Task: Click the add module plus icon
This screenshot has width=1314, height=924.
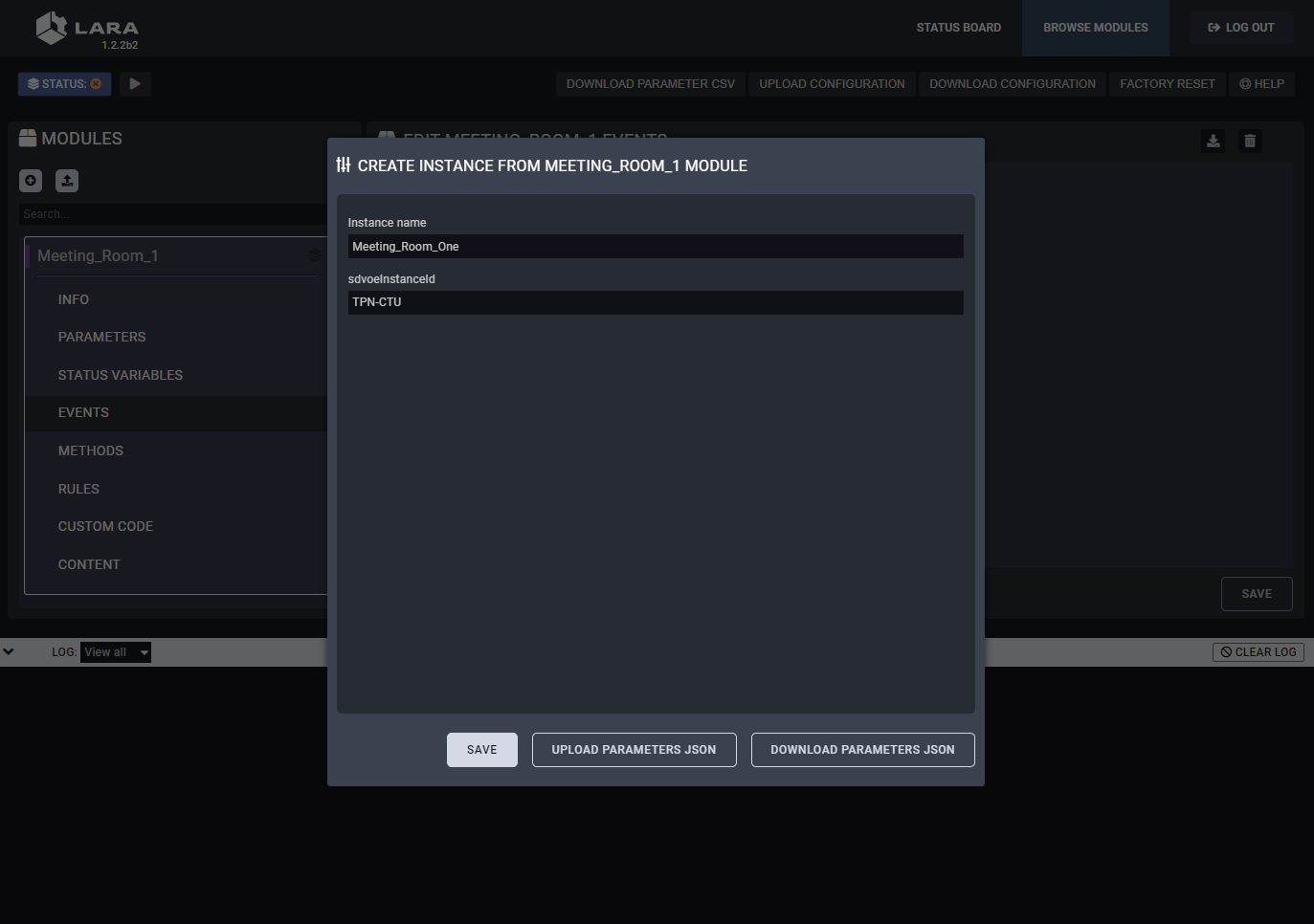Action: (31, 181)
